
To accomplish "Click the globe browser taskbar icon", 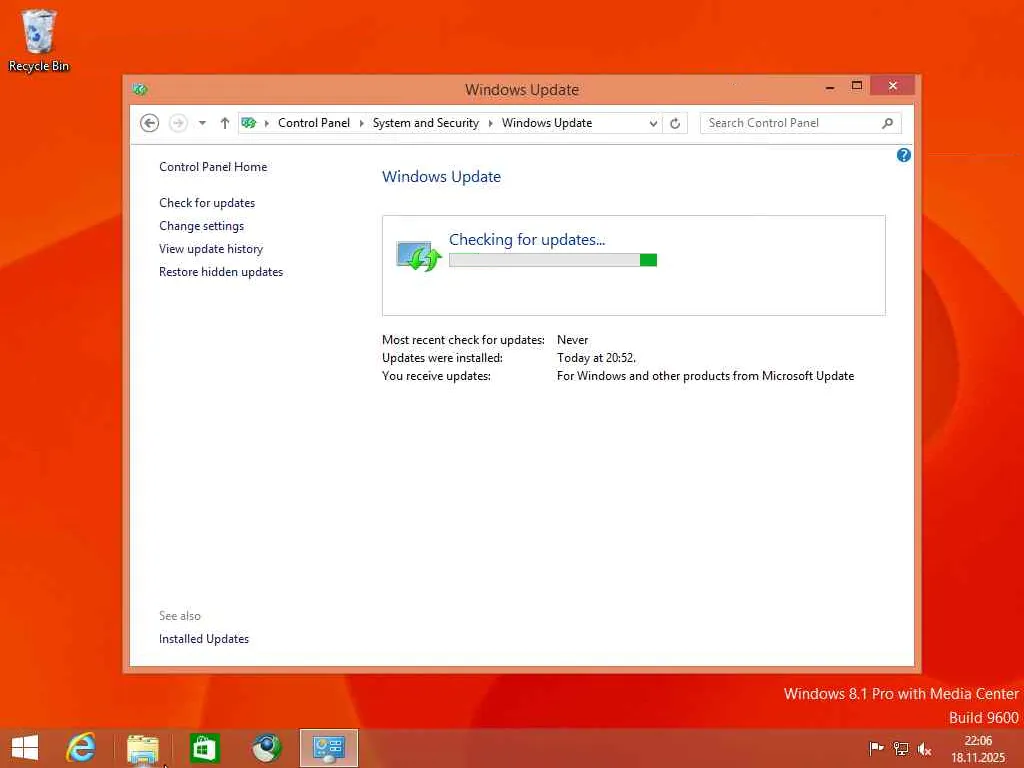I will pos(266,748).
